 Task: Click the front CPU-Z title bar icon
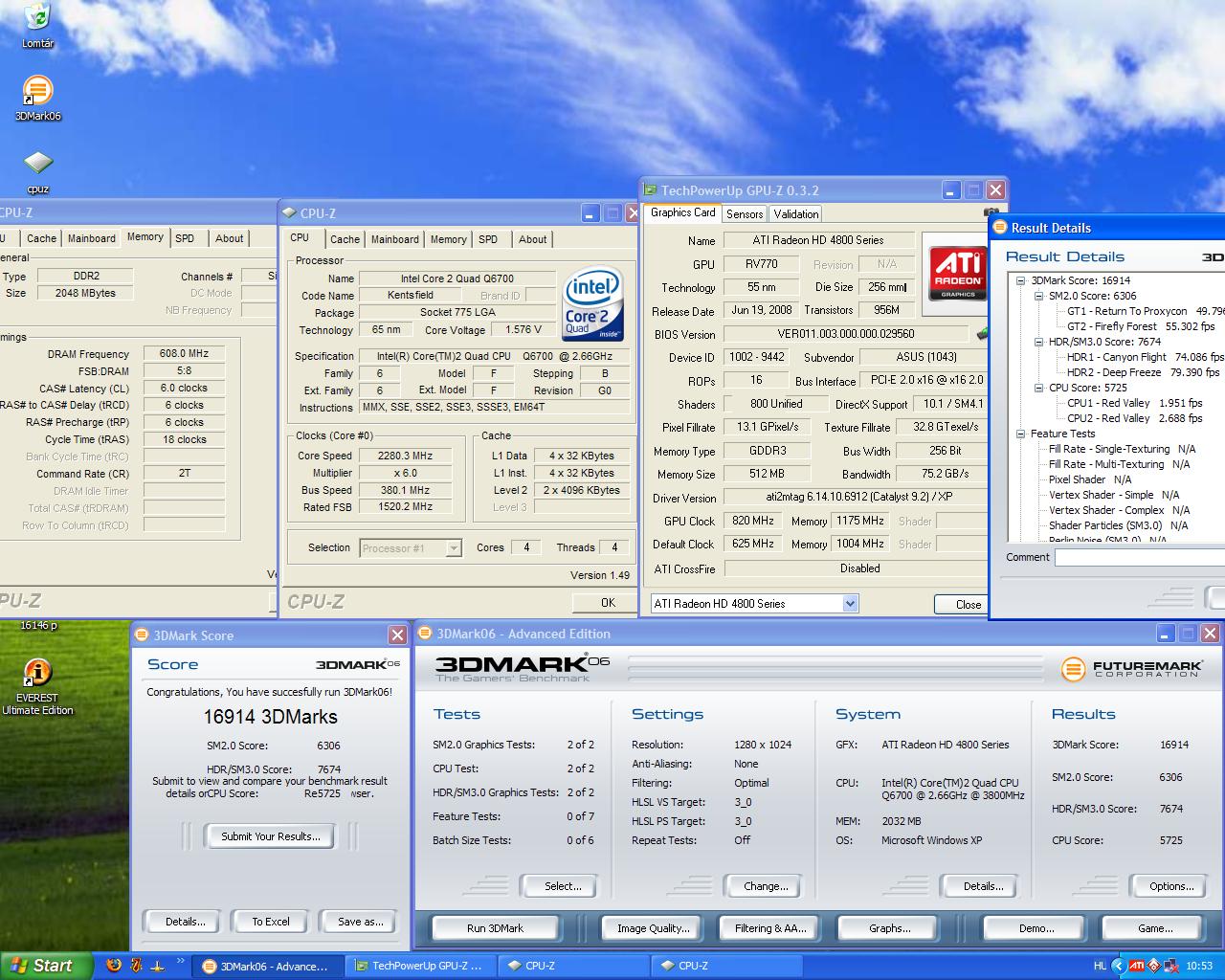click(290, 212)
